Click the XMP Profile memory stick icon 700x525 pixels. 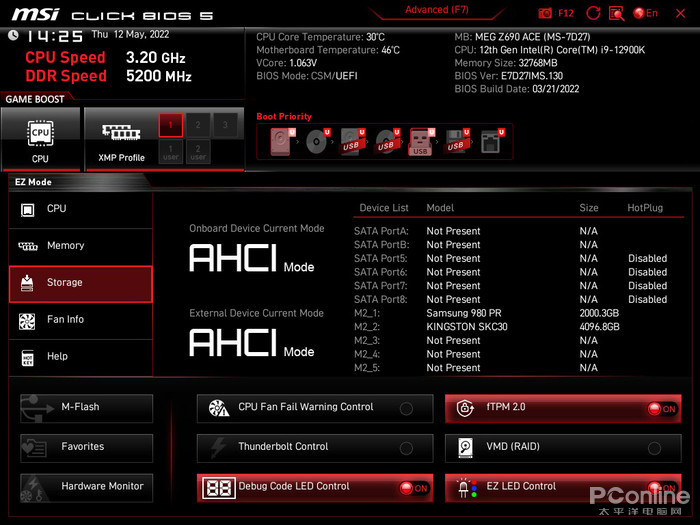click(121, 132)
